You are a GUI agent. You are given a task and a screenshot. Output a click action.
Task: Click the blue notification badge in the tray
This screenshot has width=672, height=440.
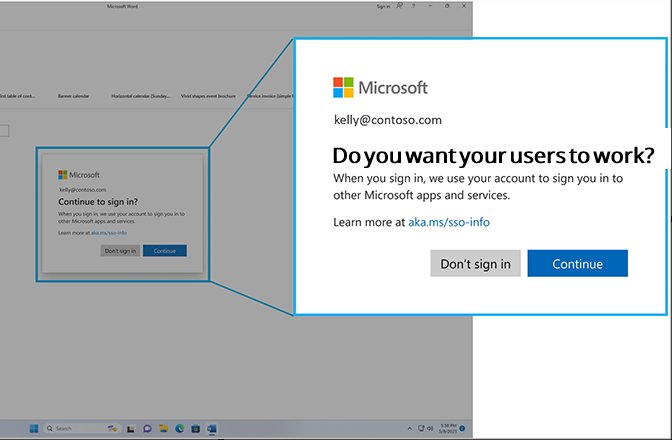[x=462, y=428]
